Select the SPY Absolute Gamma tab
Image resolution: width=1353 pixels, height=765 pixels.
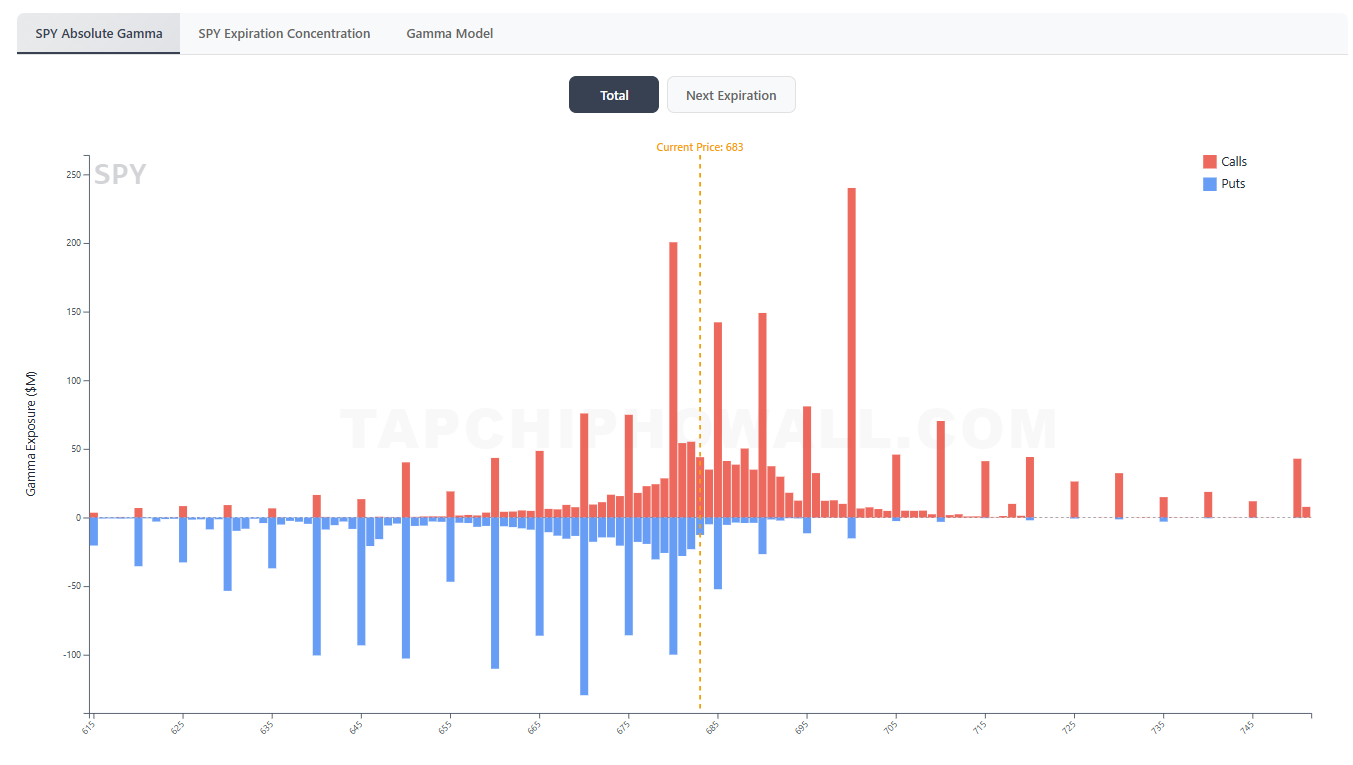point(99,34)
